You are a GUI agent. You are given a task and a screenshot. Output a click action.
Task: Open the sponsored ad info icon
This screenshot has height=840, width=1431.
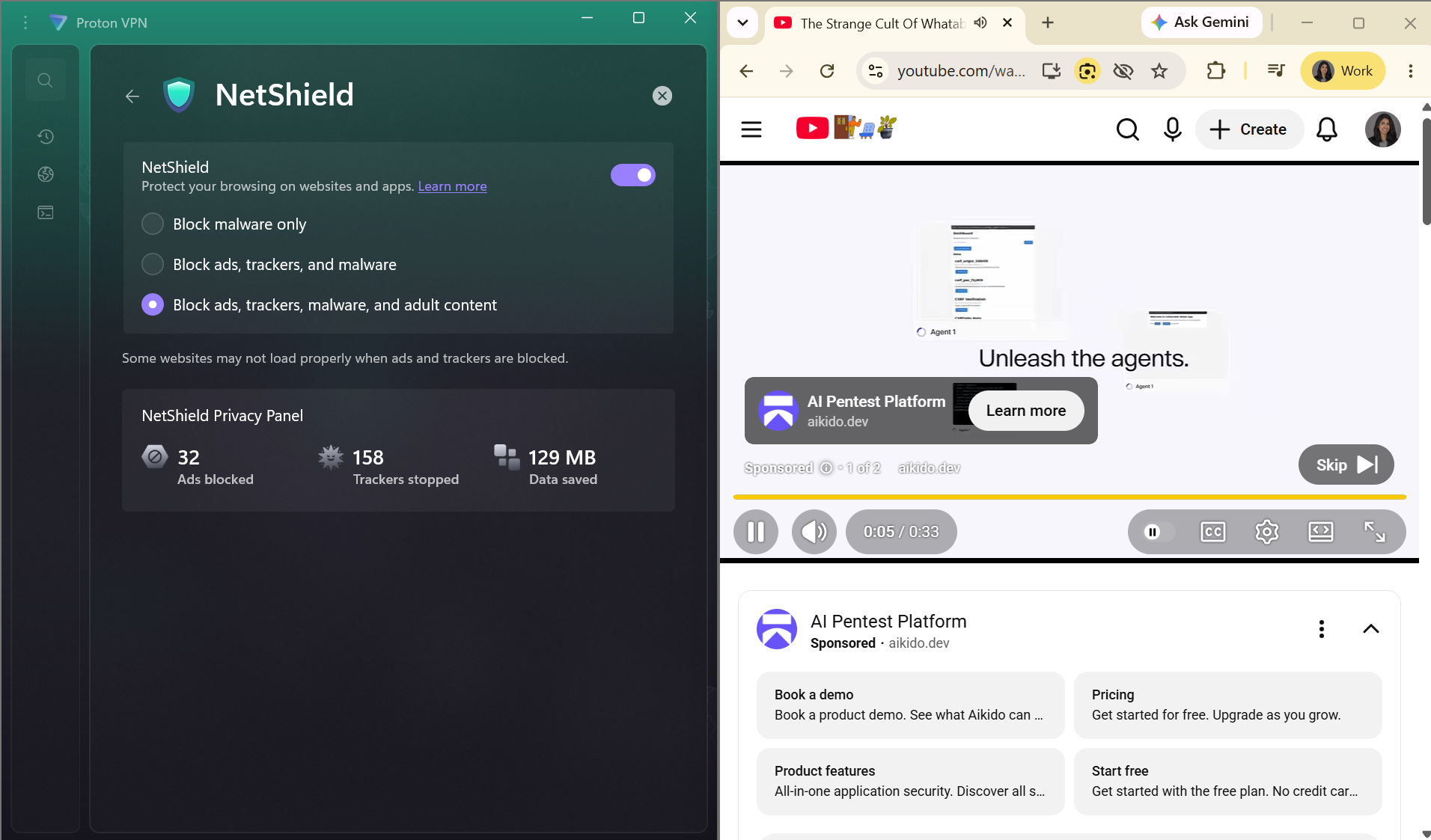(826, 468)
